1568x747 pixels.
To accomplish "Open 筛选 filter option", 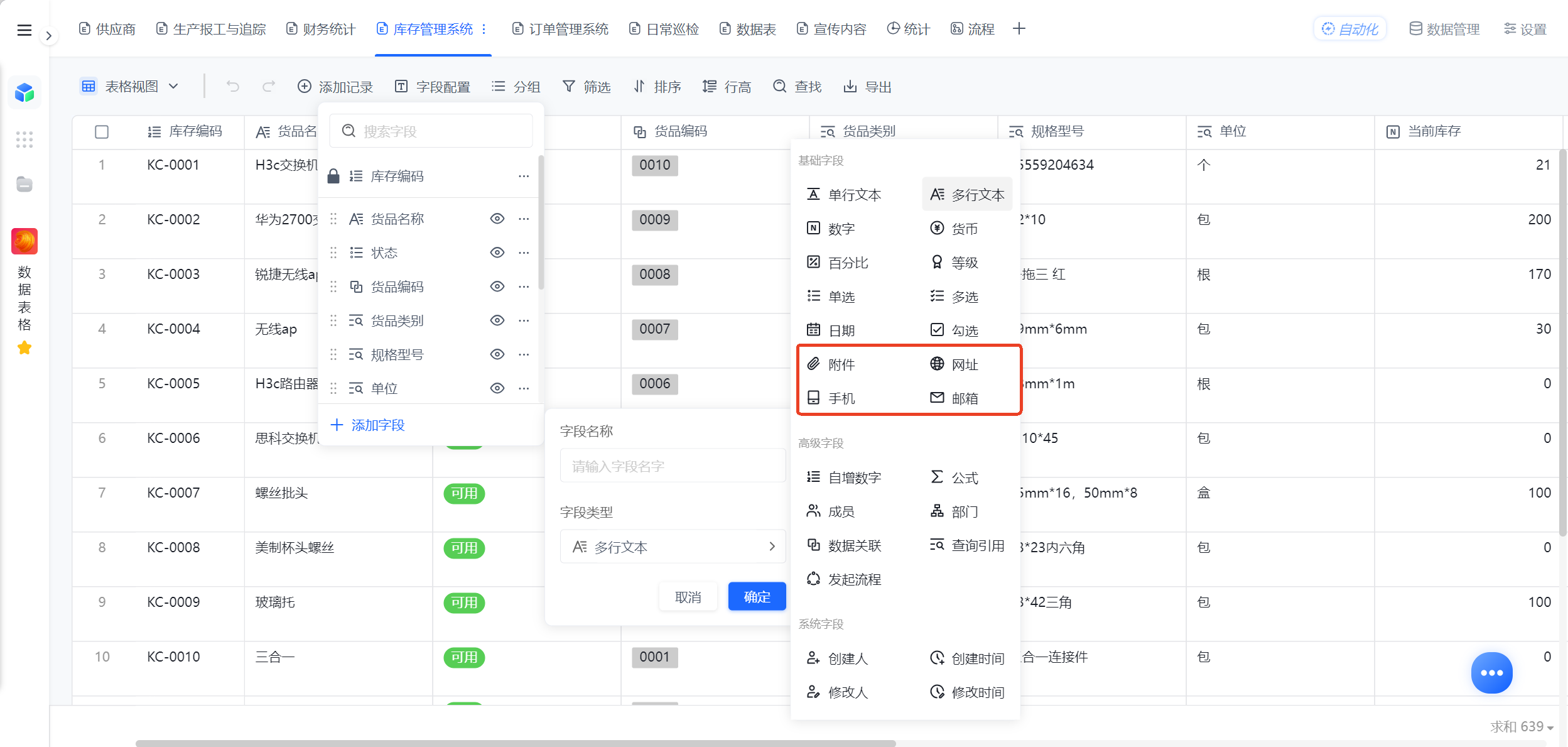I will click(x=587, y=87).
